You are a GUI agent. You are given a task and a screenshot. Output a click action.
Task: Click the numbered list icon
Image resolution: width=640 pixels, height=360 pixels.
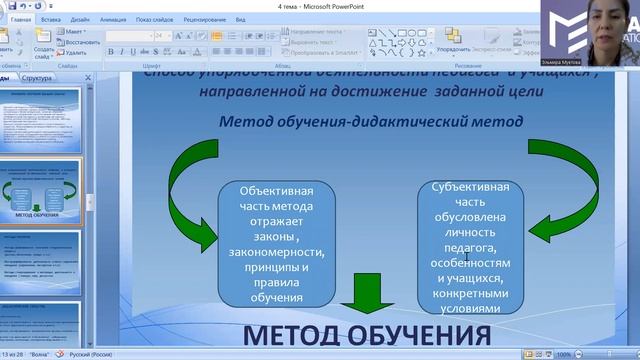(x=233, y=36)
